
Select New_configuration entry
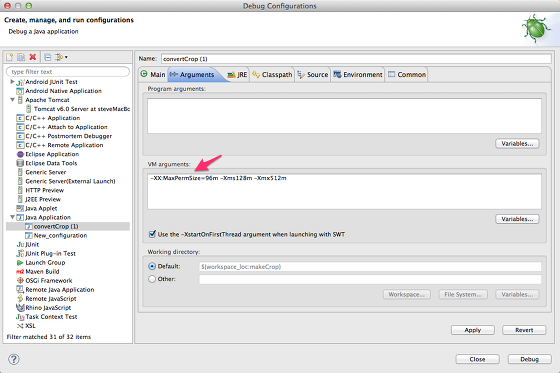[x=60, y=235]
